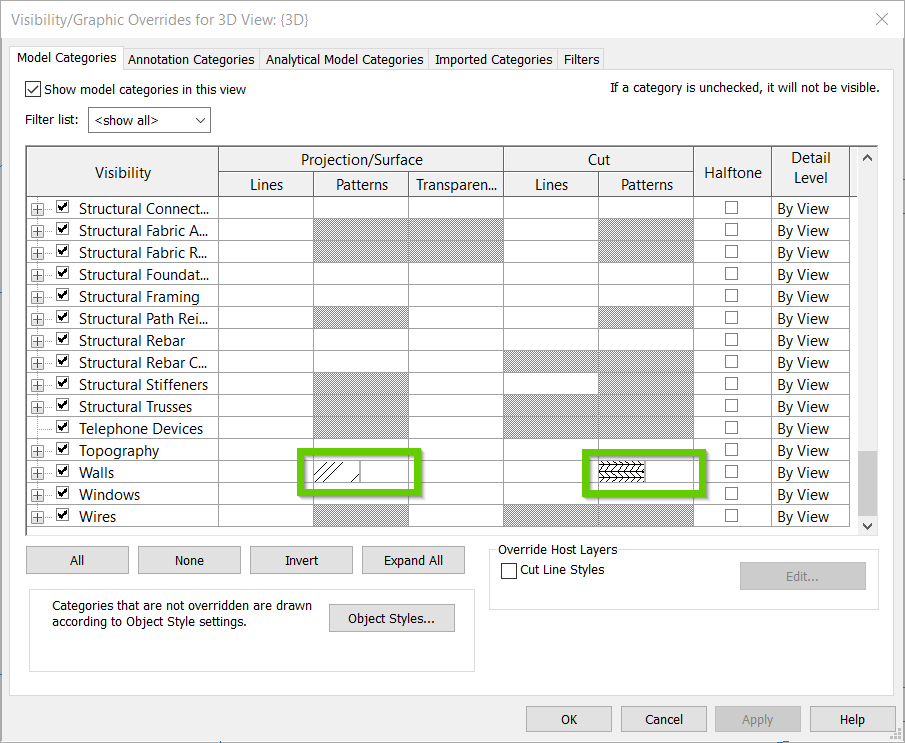Click the Invert button
The image size is (905, 743).
(301, 560)
